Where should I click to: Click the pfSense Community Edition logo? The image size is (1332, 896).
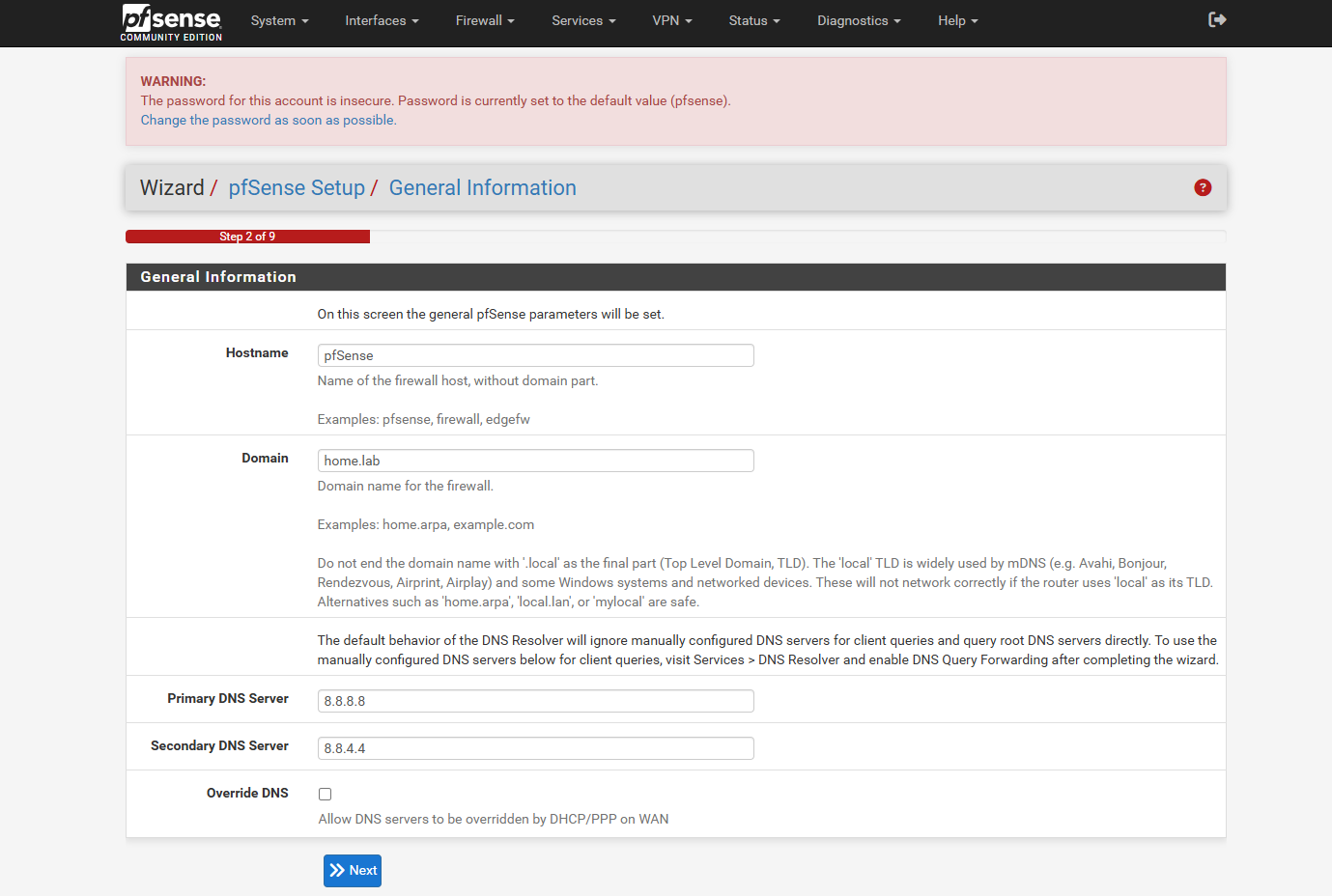click(171, 22)
